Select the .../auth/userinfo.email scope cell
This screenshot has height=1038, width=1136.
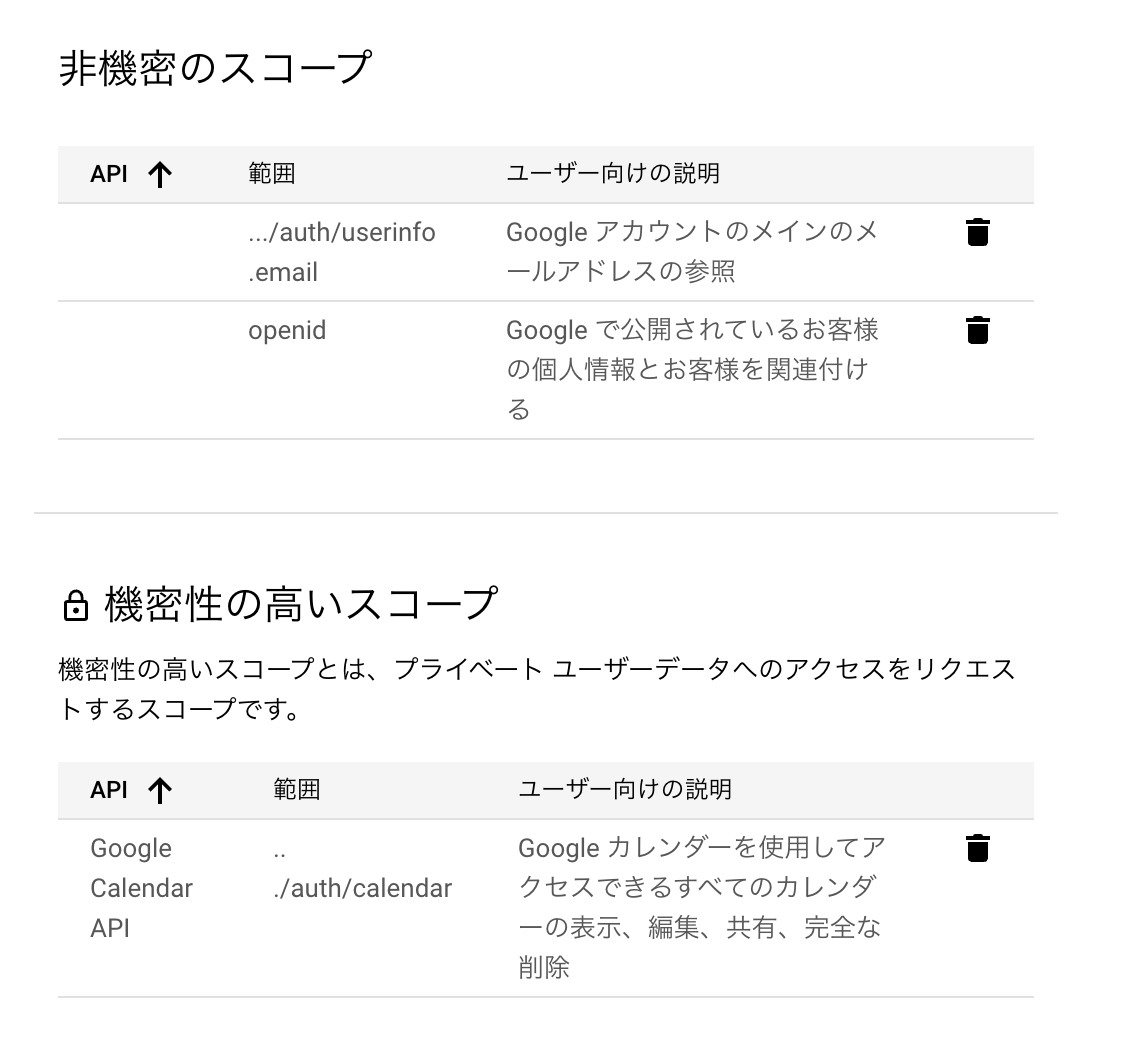(x=342, y=252)
